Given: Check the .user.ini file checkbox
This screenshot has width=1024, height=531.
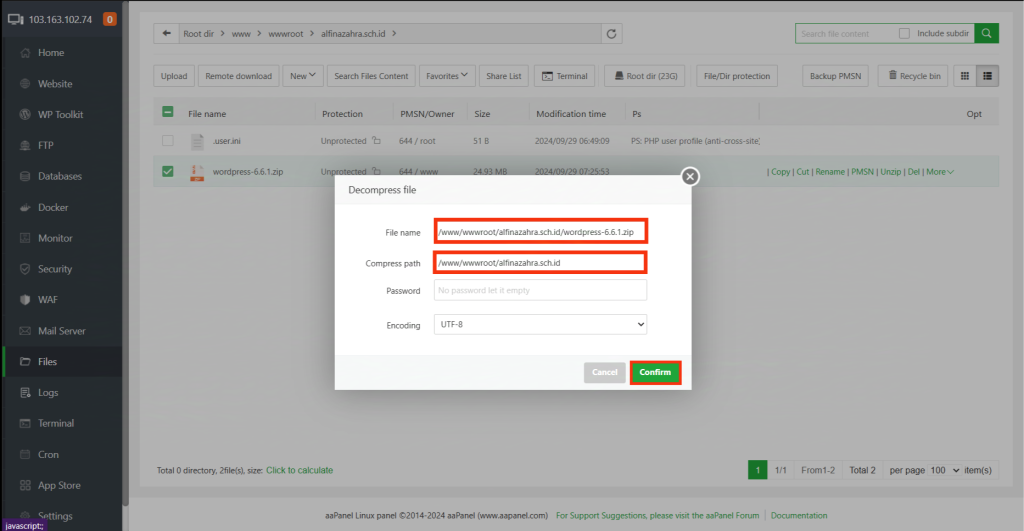Looking at the screenshot, I should 167,141.
